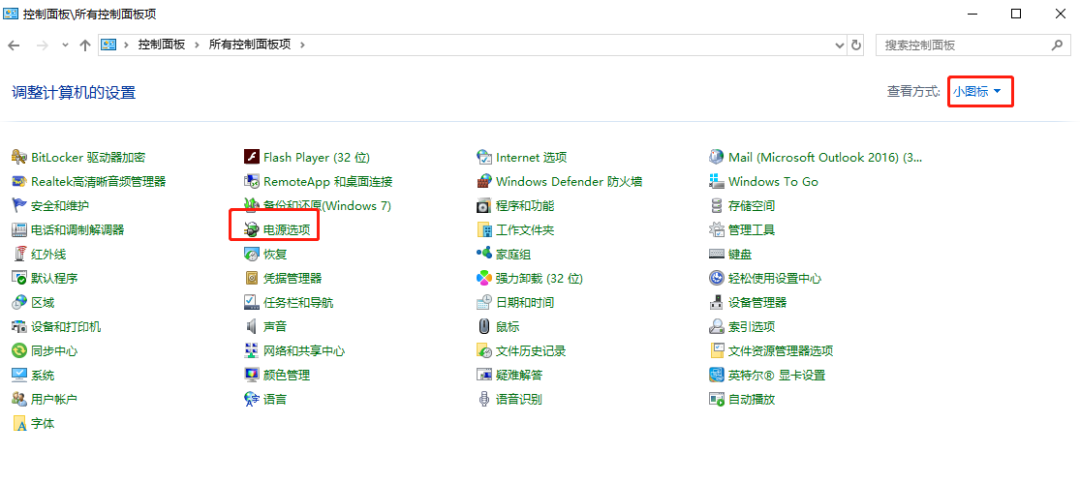1080x483 pixels.
Task: Click the 文件资源管理器选项 icon
Action: pos(716,351)
